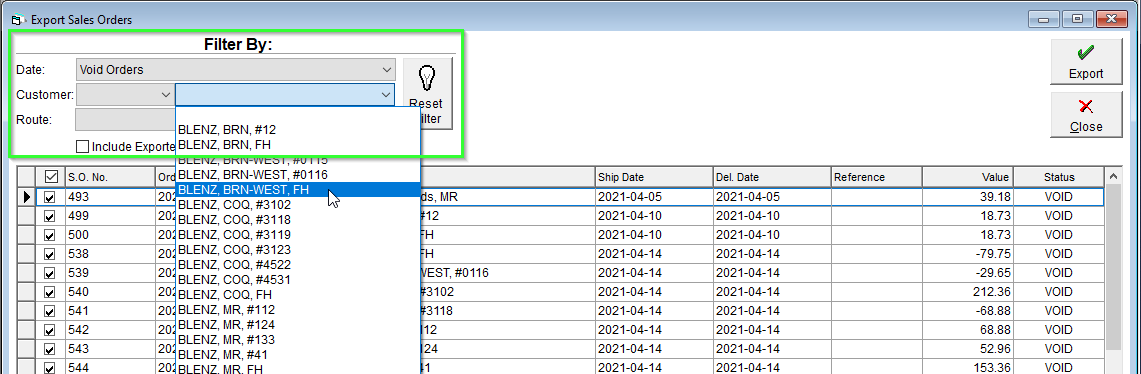
Task: Sort by Reference column header
Action: [x=876, y=177]
